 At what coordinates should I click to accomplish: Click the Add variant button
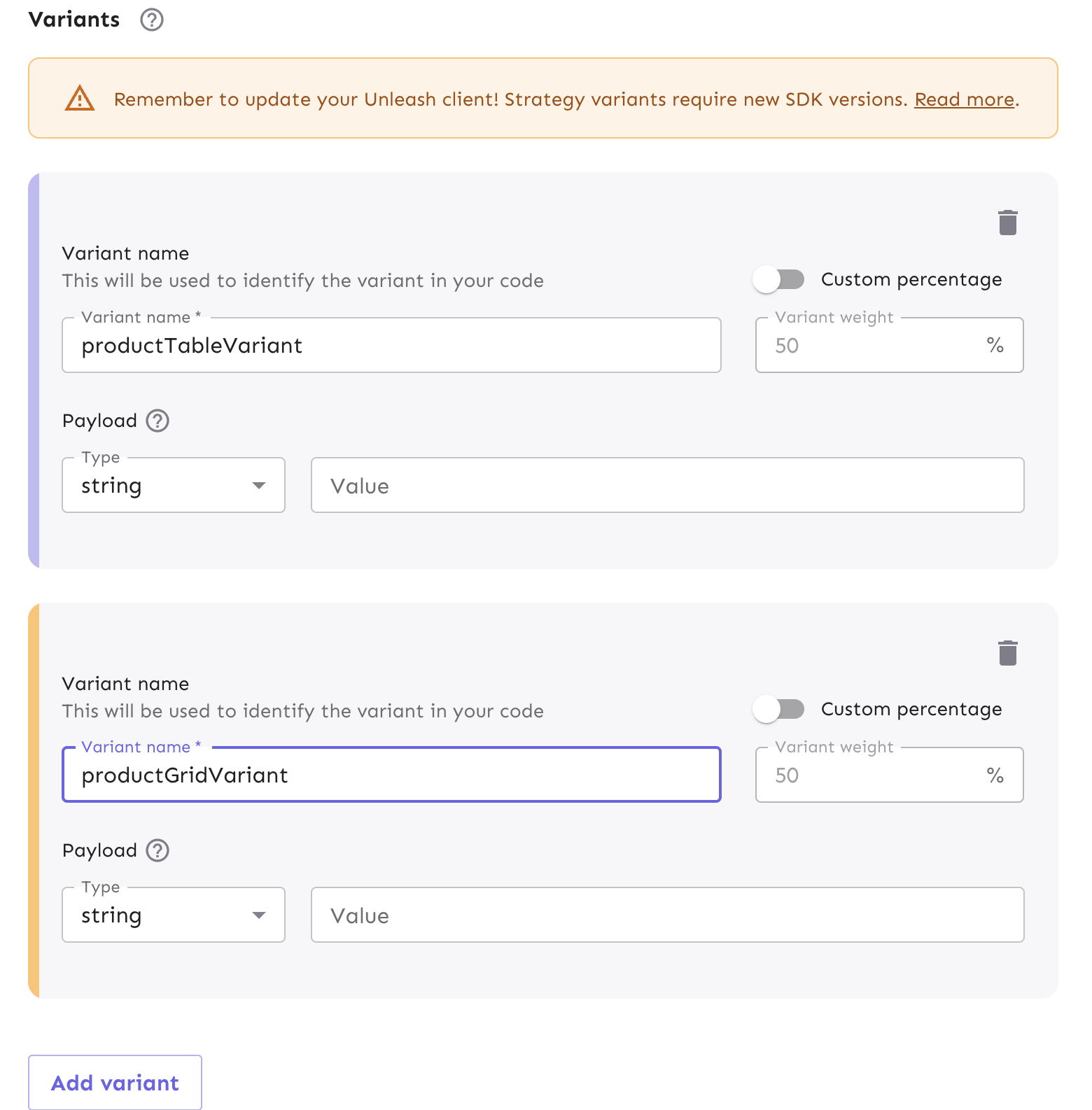[x=115, y=1083]
